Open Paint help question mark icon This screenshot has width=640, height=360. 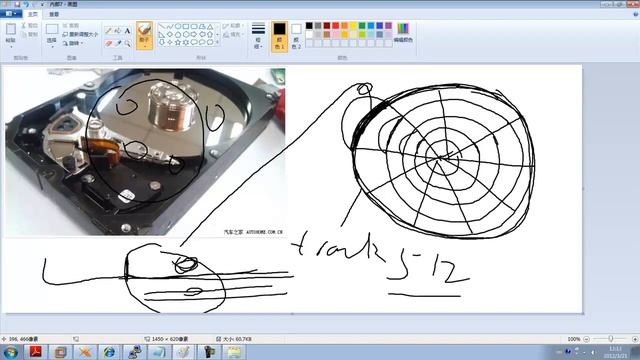636,14
